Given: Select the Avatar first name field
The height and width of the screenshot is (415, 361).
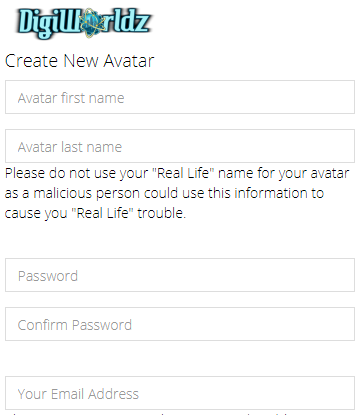Looking at the screenshot, I should (180, 97).
